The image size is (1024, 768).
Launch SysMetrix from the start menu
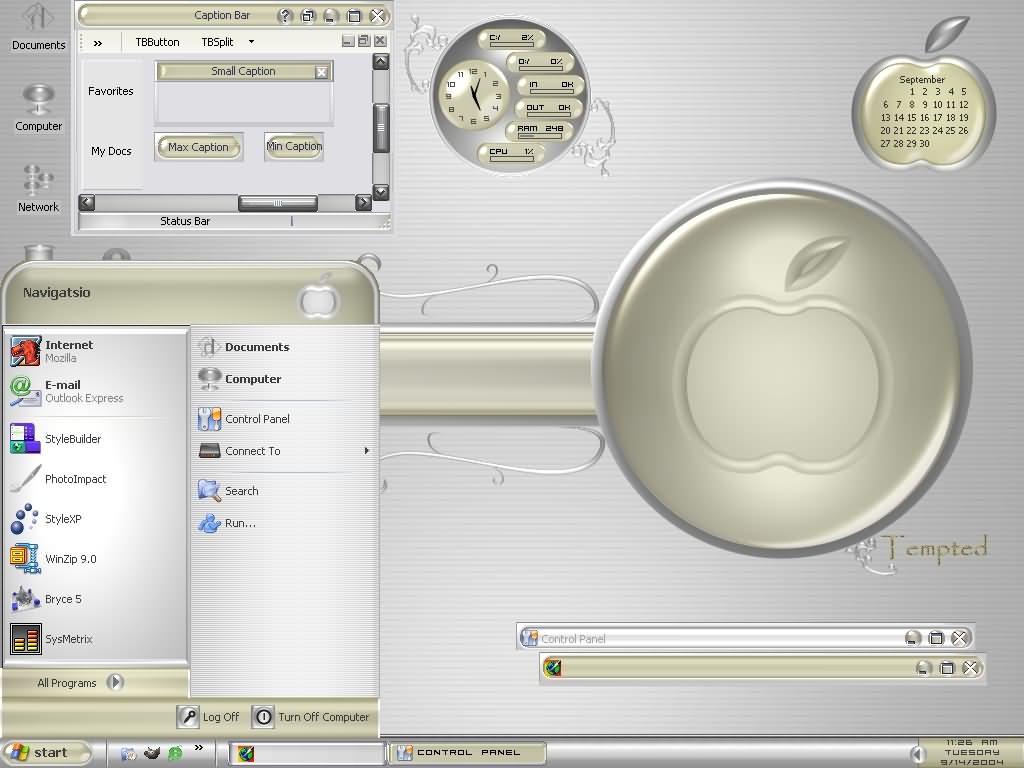(x=97, y=639)
